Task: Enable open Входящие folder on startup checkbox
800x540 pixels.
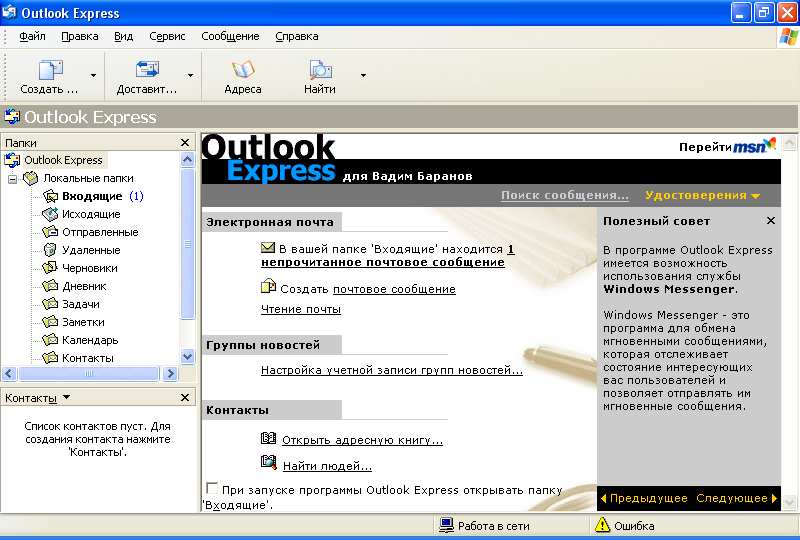Action: [x=212, y=488]
